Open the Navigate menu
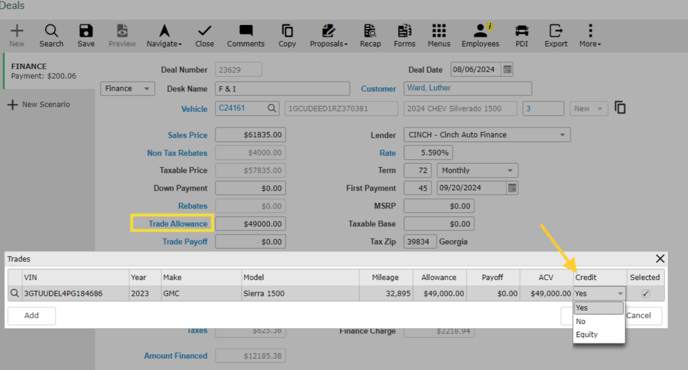The height and width of the screenshot is (370, 688). point(164,36)
